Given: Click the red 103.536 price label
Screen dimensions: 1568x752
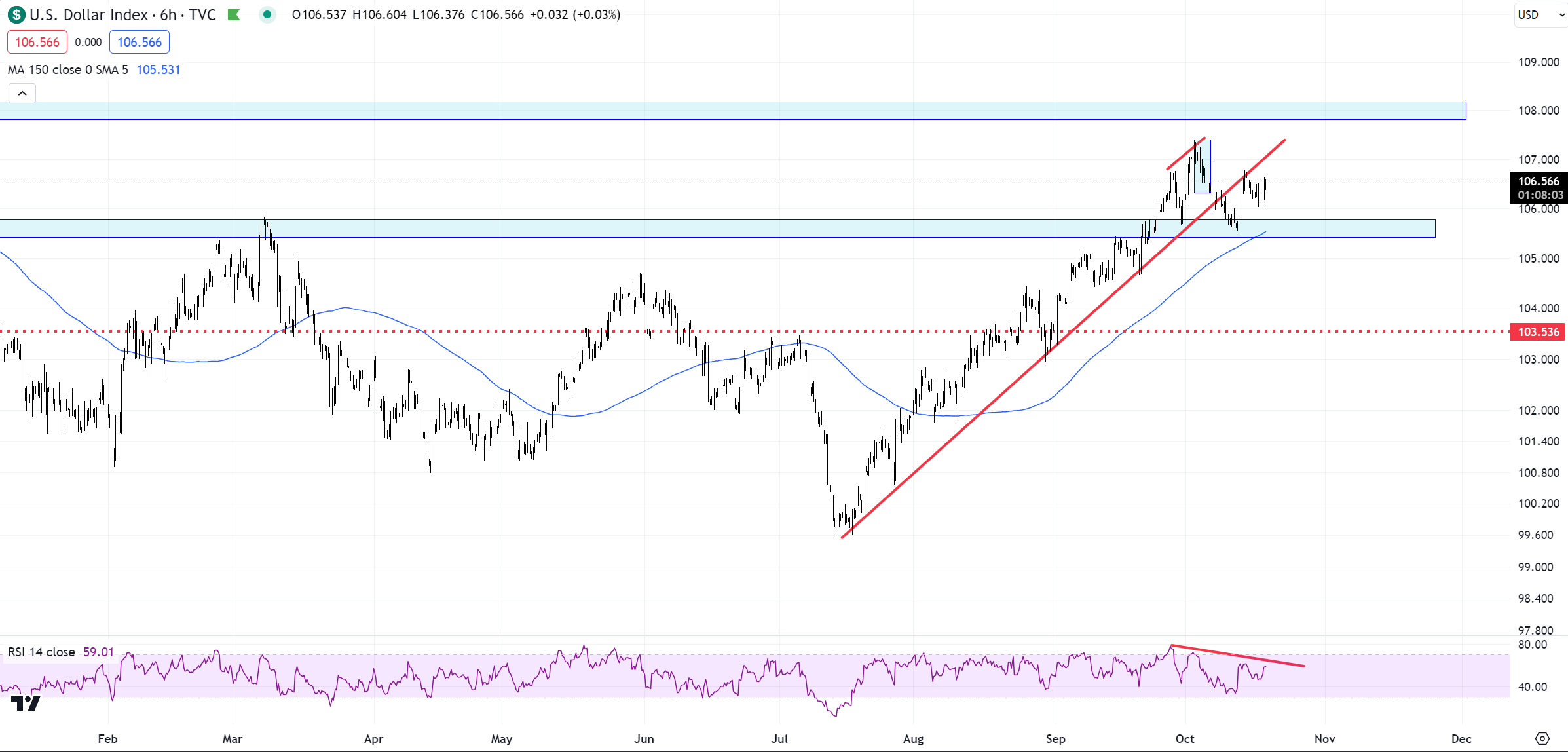Looking at the screenshot, I should [x=1539, y=331].
